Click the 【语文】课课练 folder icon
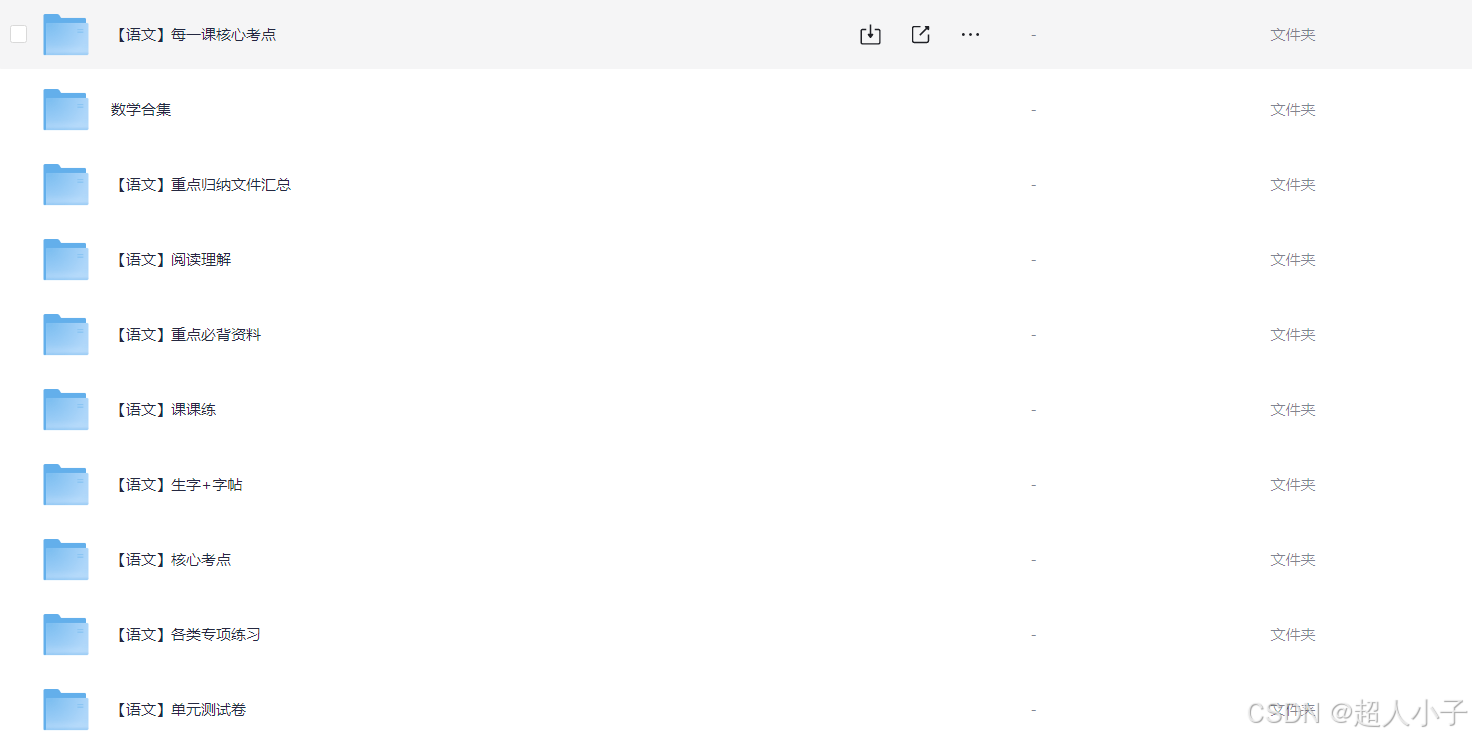 [66, 409]
